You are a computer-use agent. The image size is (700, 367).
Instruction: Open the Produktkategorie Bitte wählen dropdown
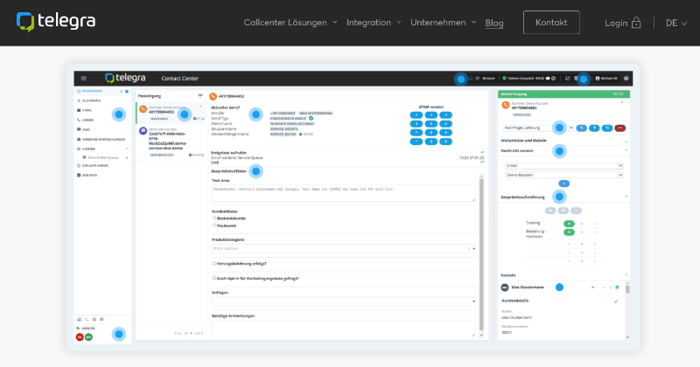tap(344, 248)
